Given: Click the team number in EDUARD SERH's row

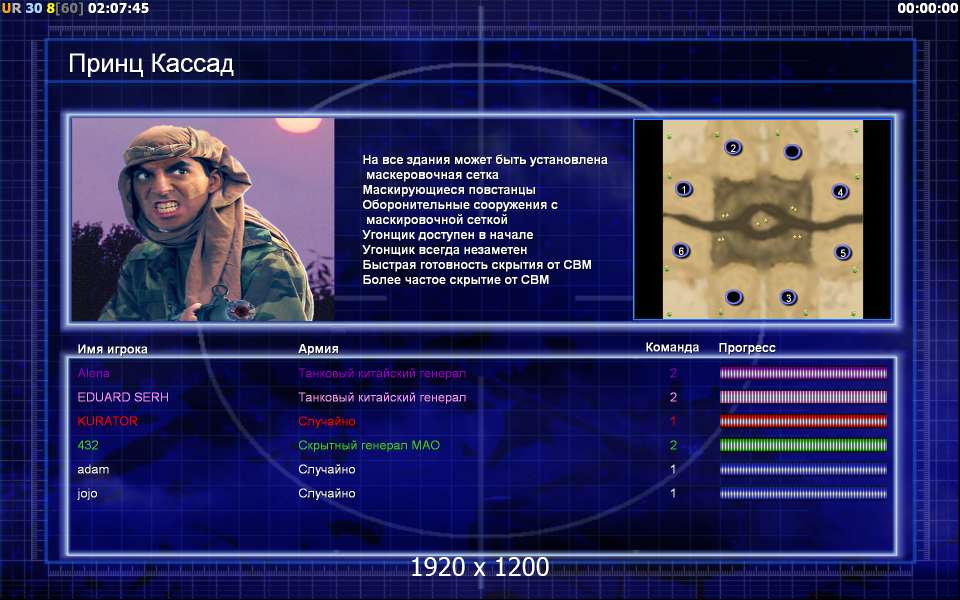Looking at the screenshot, I should [673, 397].
